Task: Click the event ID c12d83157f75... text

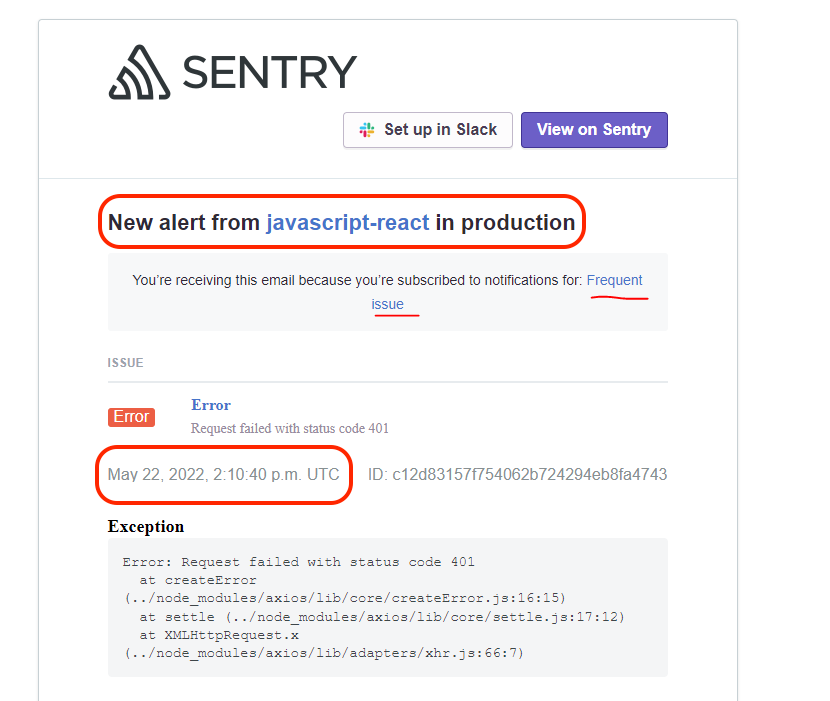Action: [517, 474]
